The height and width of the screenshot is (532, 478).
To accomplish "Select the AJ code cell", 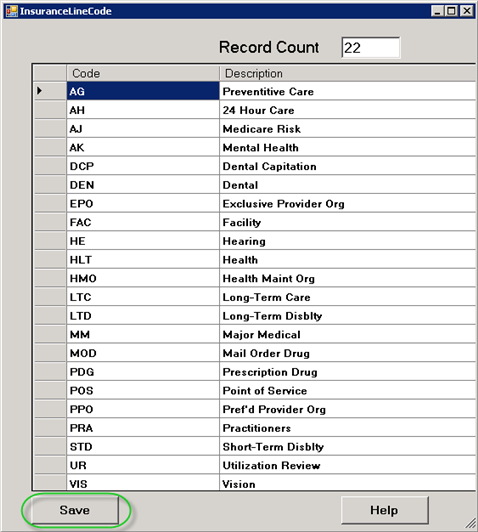I will tap(143, 128).
